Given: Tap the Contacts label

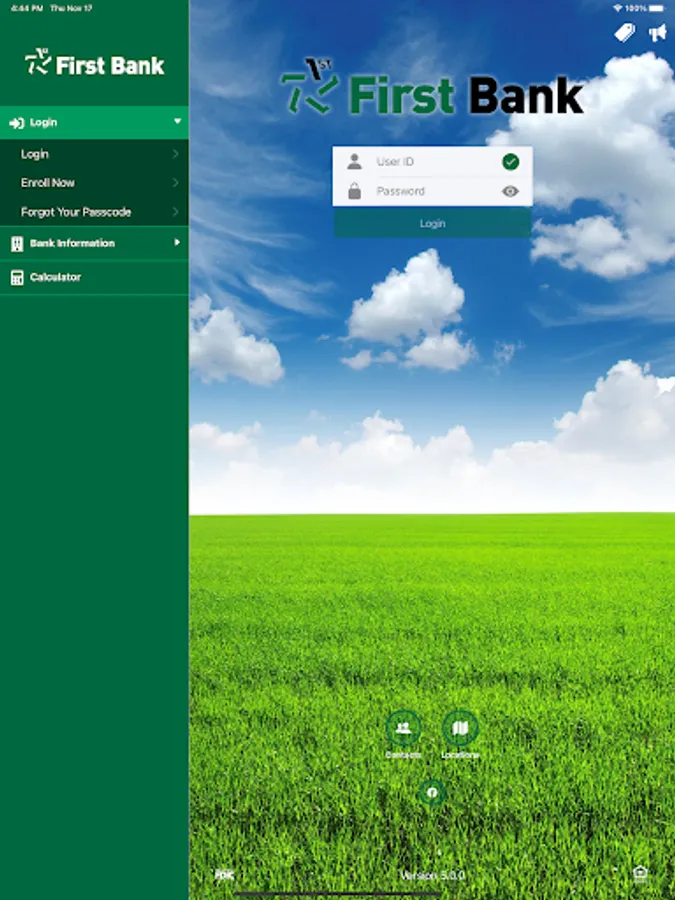Looking at the screenshot, I should click(x=403, y=755).
